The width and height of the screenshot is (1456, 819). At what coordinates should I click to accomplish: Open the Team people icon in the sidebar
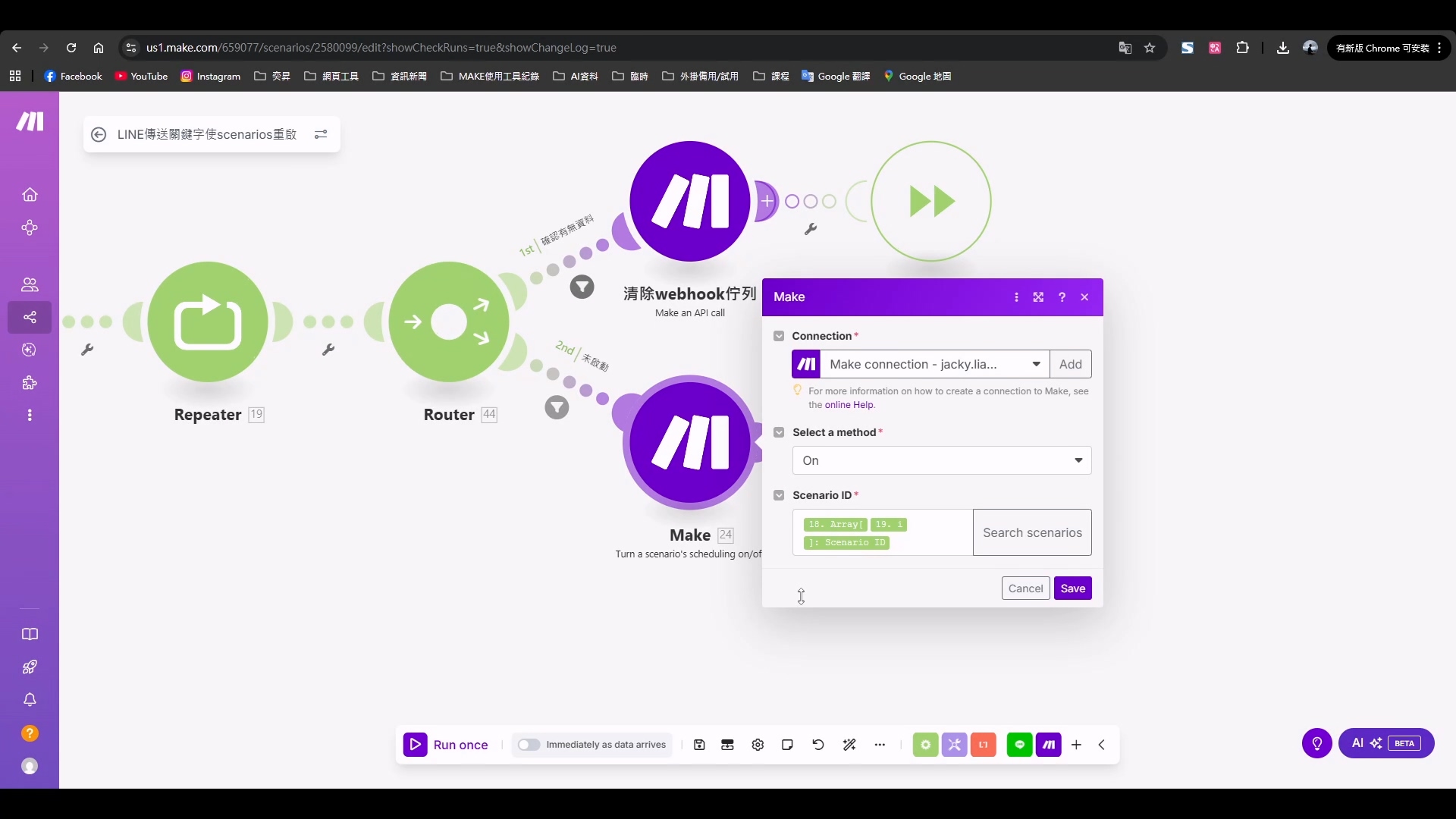point(30,284)
